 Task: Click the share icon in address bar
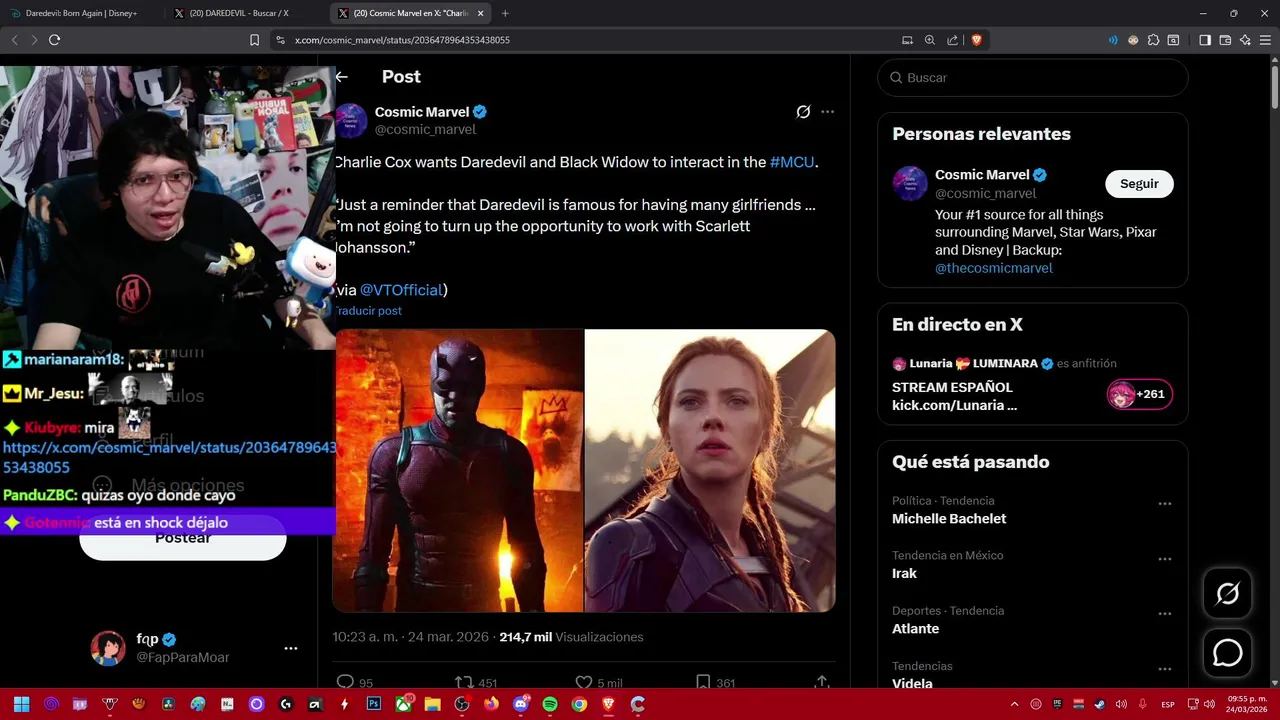pyautogui.click(x=953, y=40)
